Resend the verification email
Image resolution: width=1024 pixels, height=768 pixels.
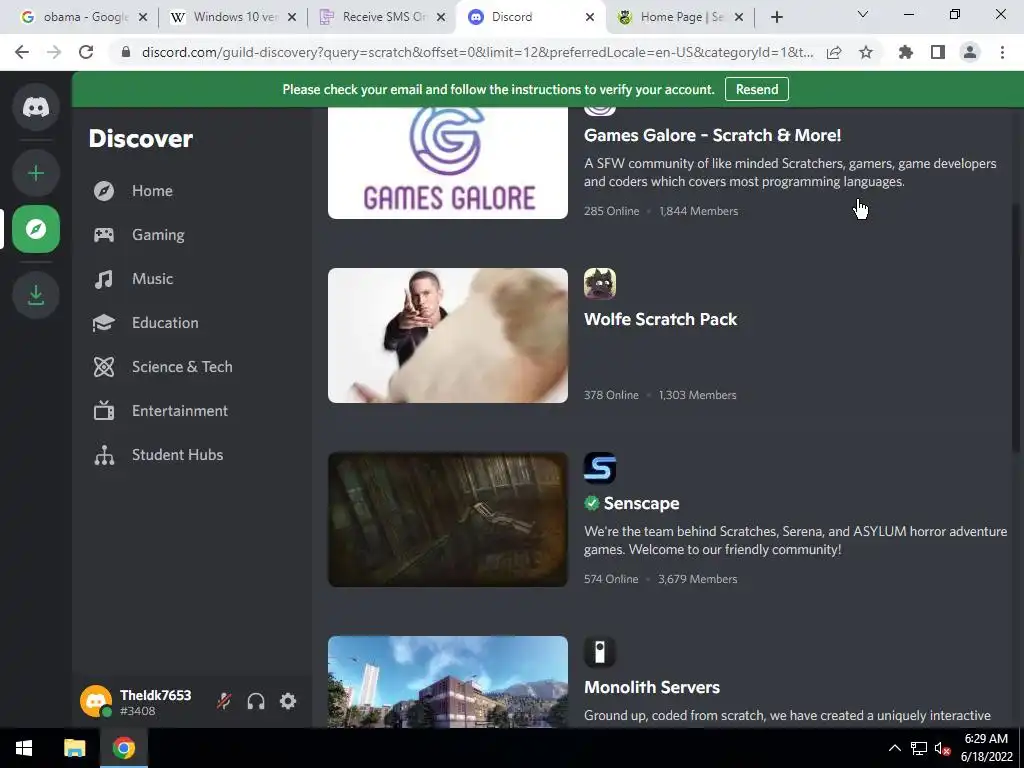click(x=756, y=89)
